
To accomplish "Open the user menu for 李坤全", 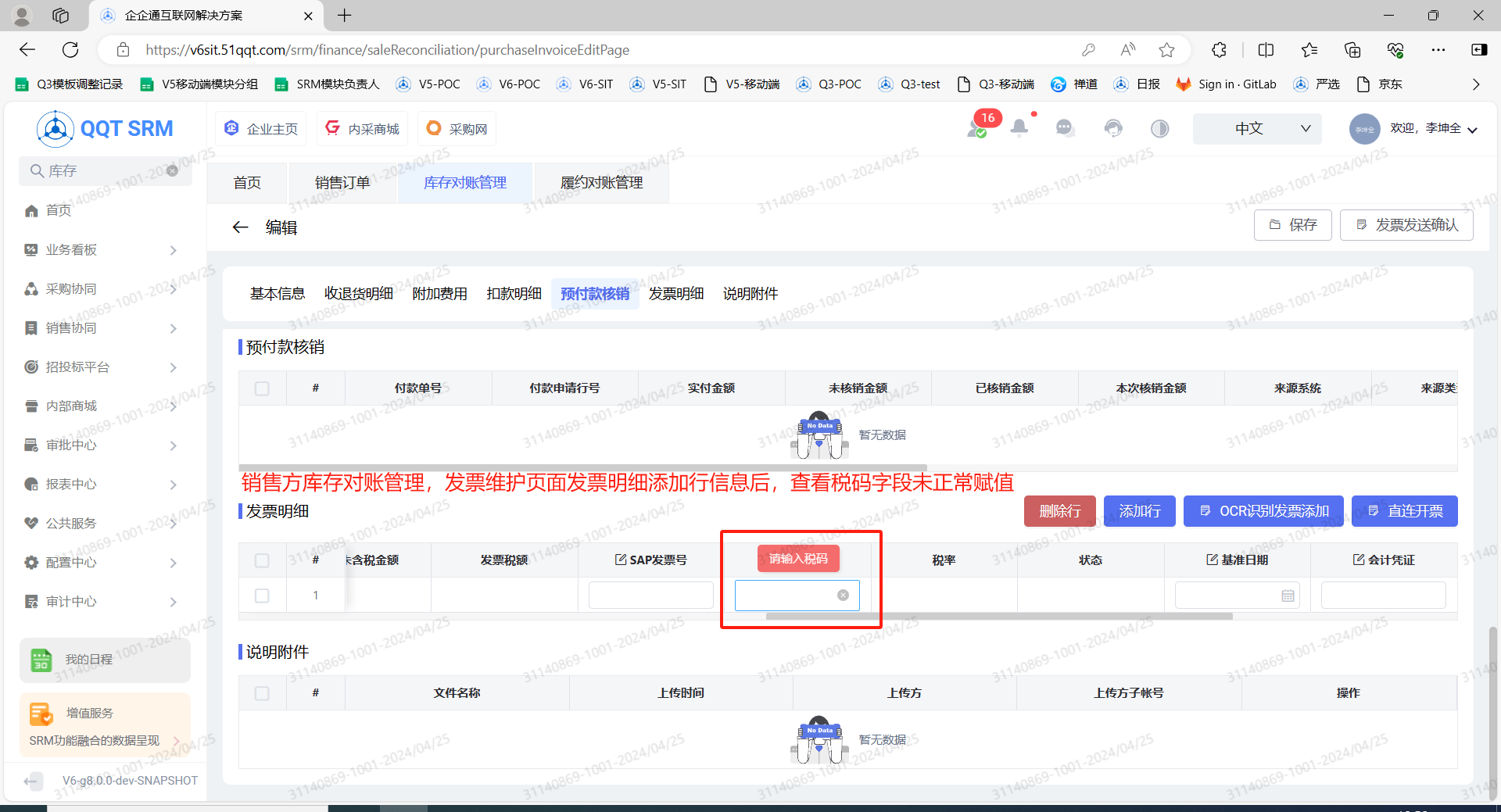I will coord(1413,129).
